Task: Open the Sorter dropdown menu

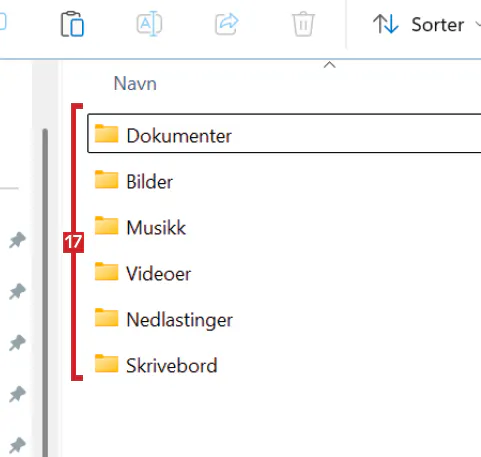Action: click(x=427, y=25)
